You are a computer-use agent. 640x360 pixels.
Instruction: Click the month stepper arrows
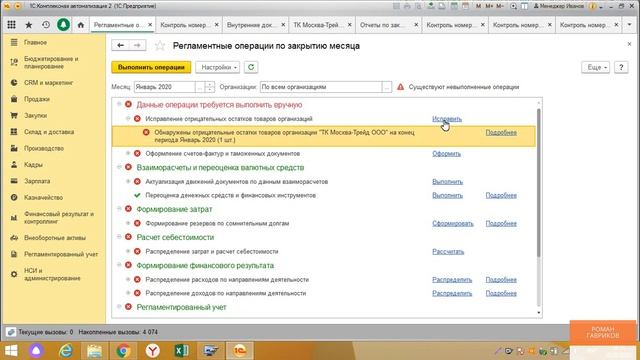tap(209, 87)
